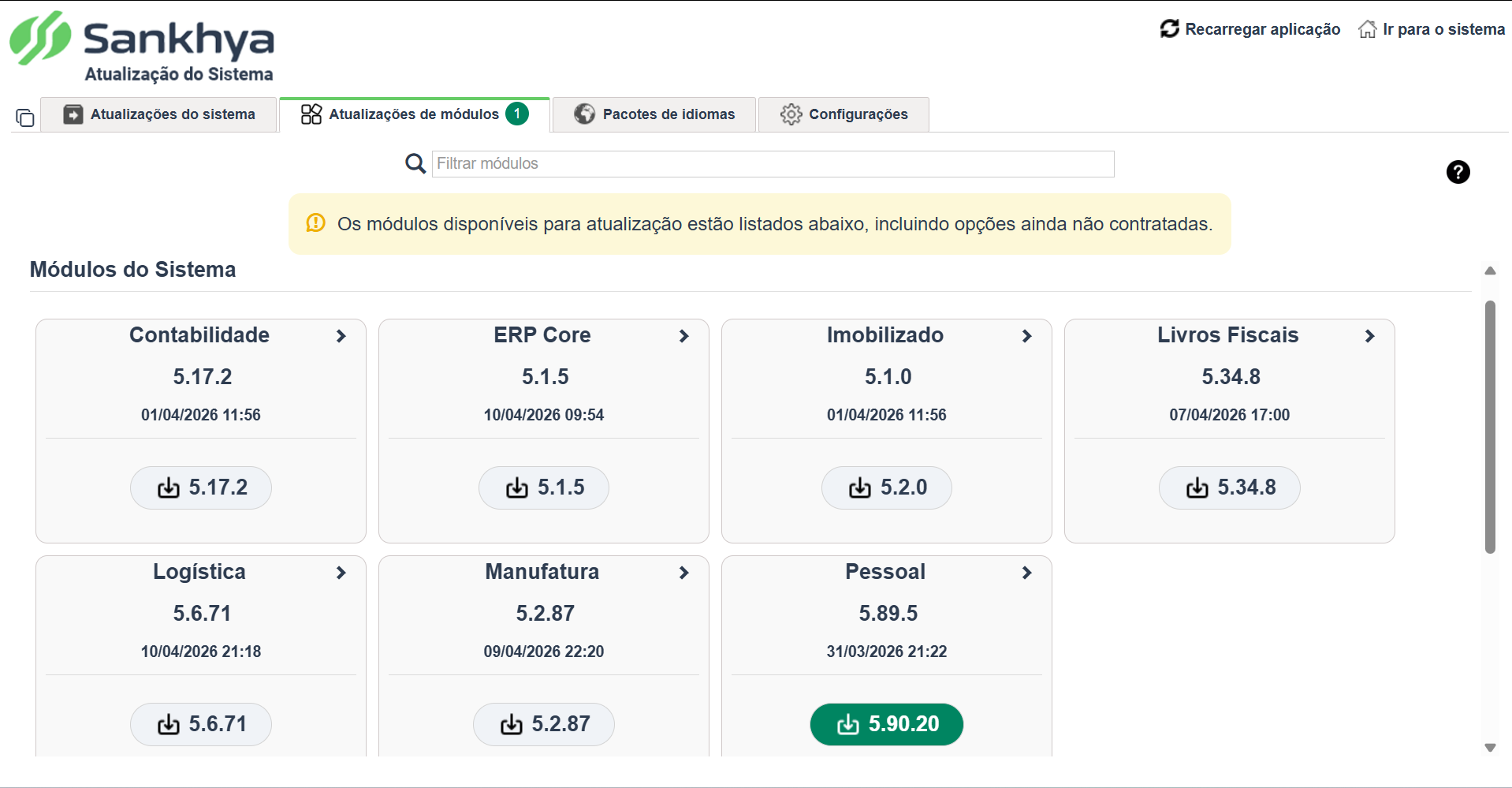The height and width of the screenshot is (788, 1512).
Task: Download Livros Fiscais version 5.34.8
Action: point(1230,487)
